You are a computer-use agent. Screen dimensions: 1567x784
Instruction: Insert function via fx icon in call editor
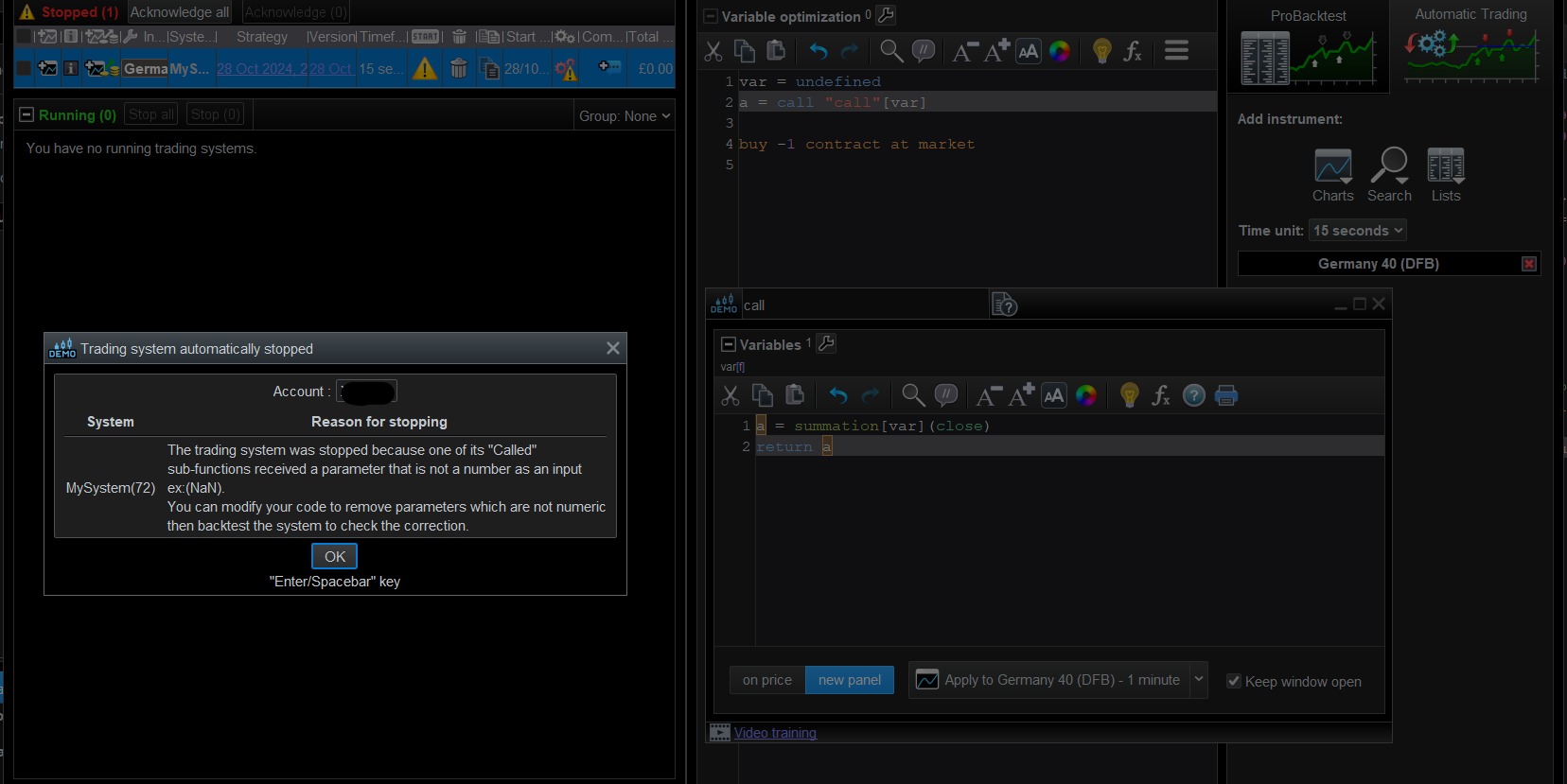[1161, 395]
